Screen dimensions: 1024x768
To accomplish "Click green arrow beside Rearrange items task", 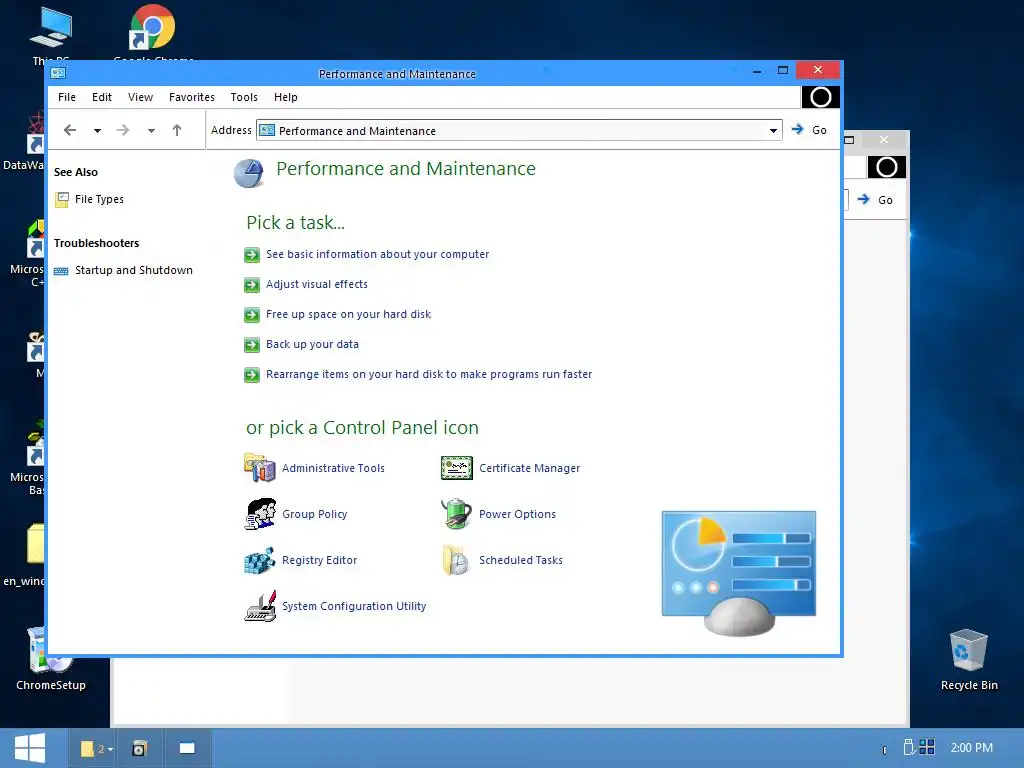I will pyautogui.click(x=251, y=375).
